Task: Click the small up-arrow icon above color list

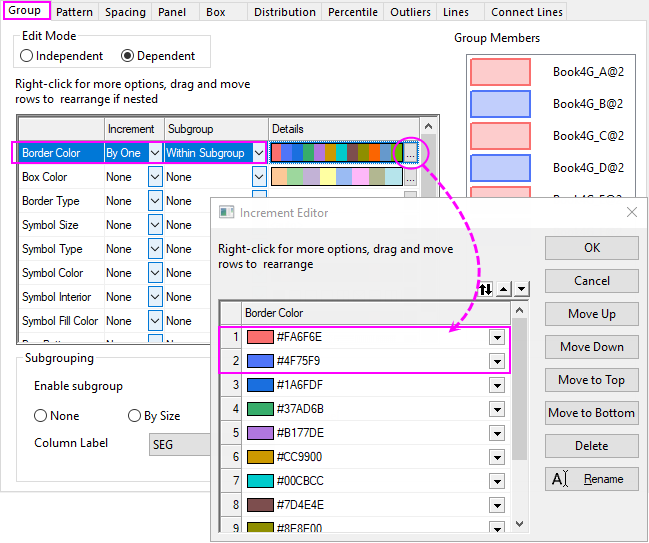Action: 504,288
